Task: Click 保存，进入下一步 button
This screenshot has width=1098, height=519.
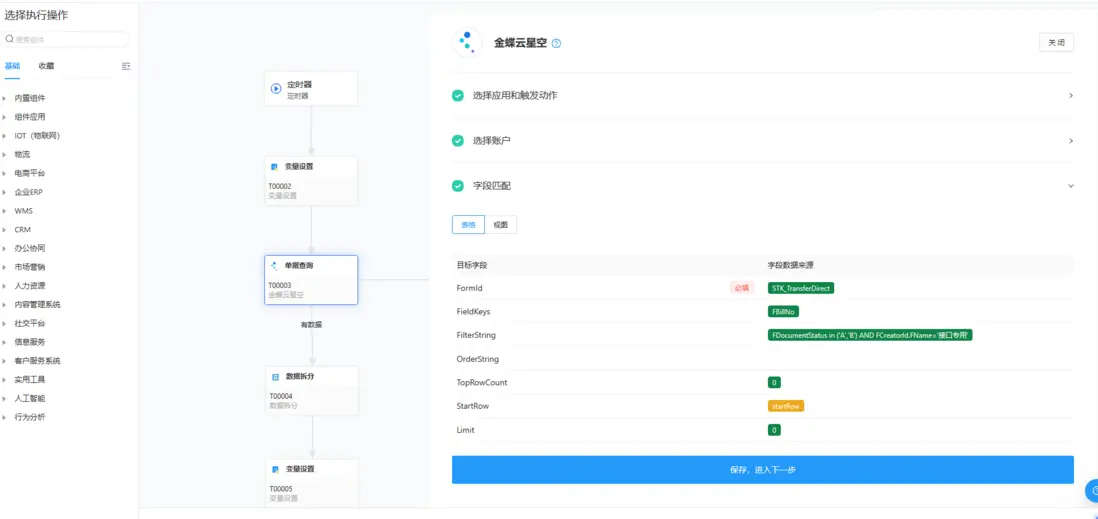Action: (763, 470)
